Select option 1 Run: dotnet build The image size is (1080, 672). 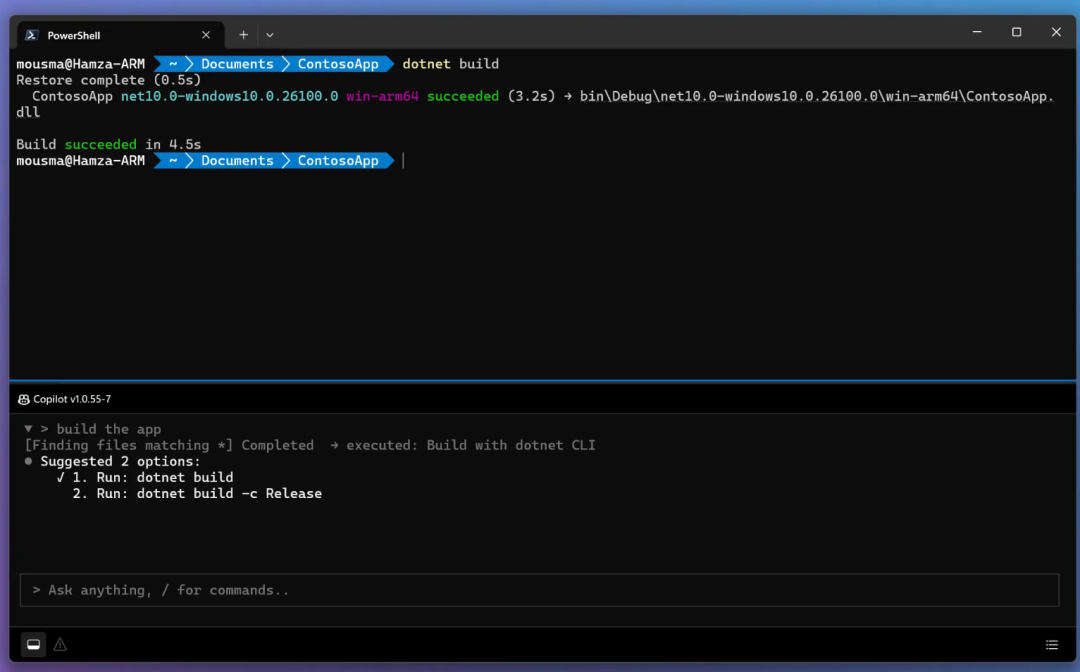[152, 477]
